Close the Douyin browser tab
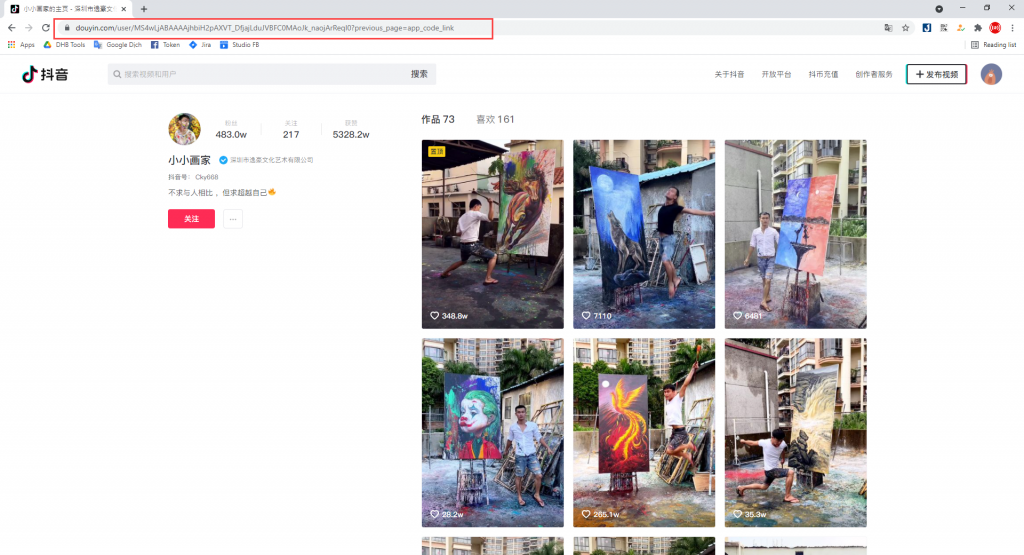Viewport: 1024px width, 555px height. (123, 9)
